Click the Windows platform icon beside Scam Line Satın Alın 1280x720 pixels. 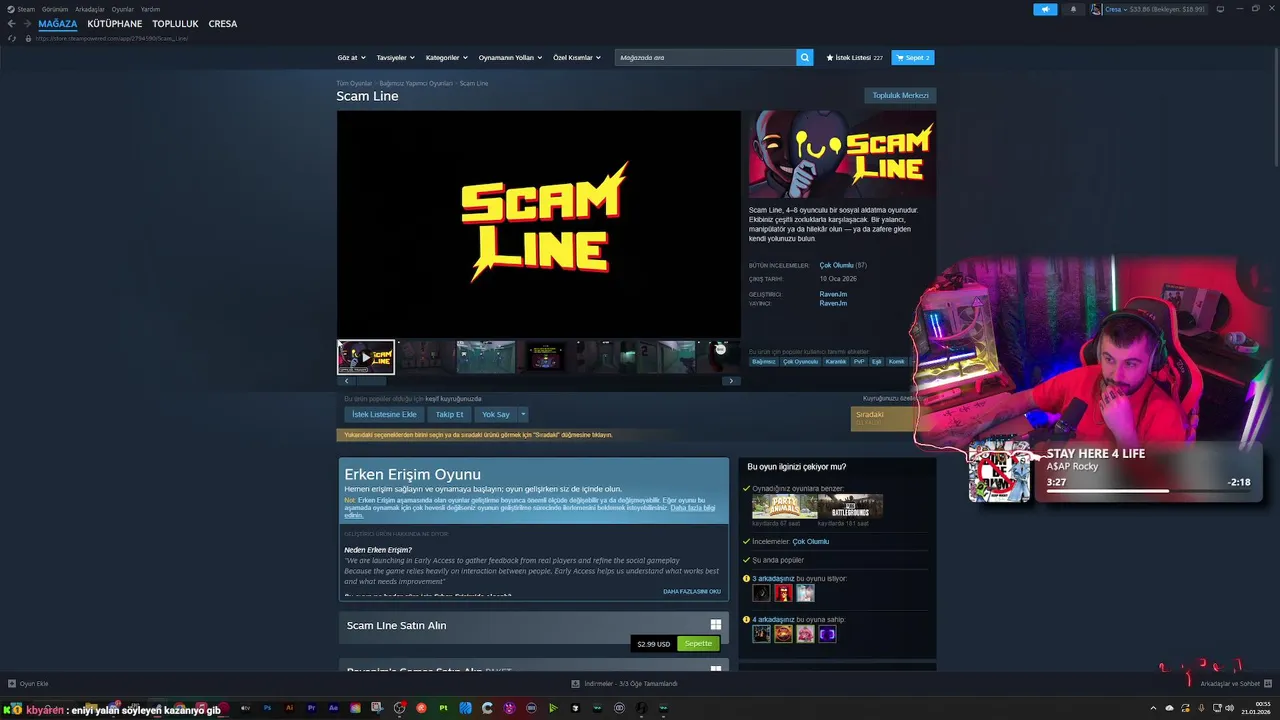coord(715,625)
